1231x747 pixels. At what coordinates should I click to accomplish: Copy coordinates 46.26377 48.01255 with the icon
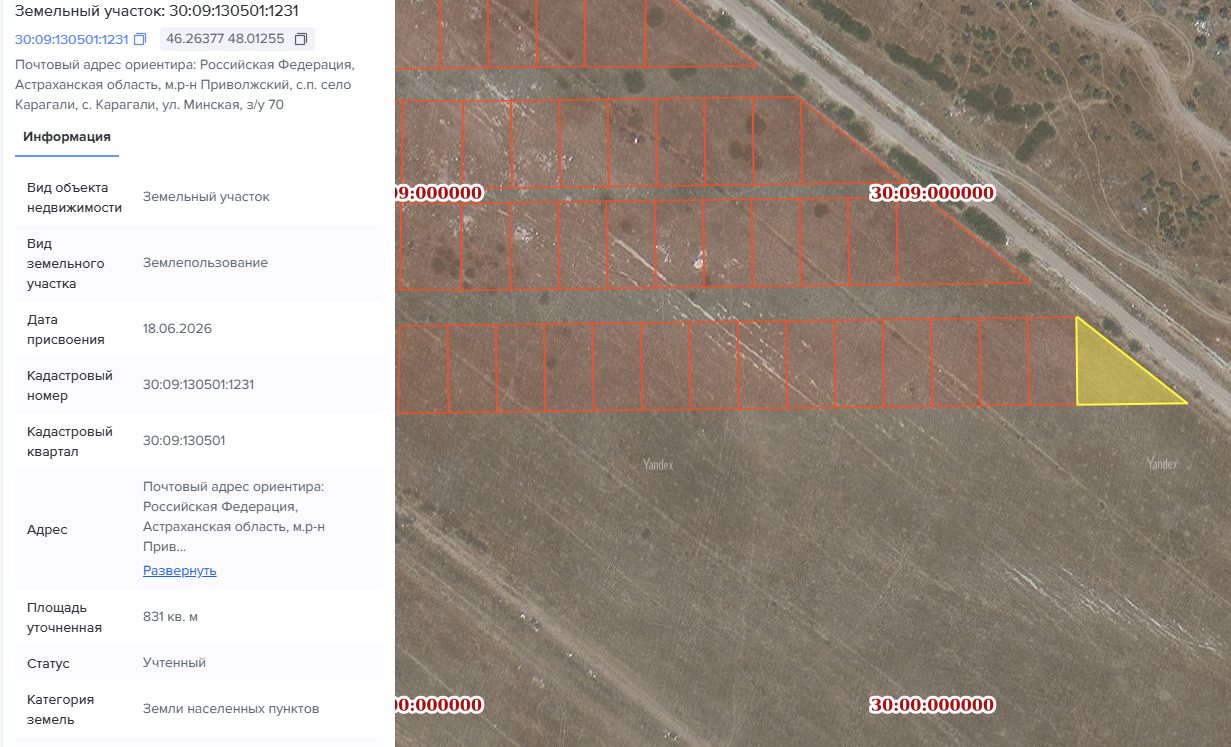pyautogui.click(x=301, y=39)
